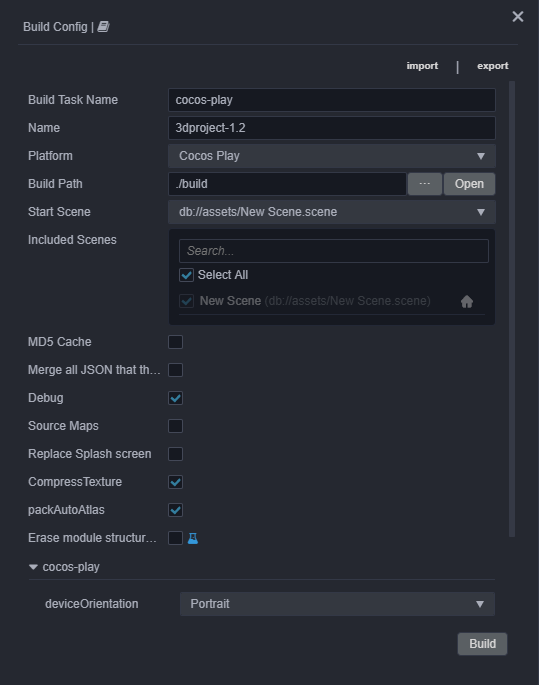The height and width of the screenshot is (685, 539).
Task: Uncheck the CompressTexture checkbox
Action: (x=176, y=482)
